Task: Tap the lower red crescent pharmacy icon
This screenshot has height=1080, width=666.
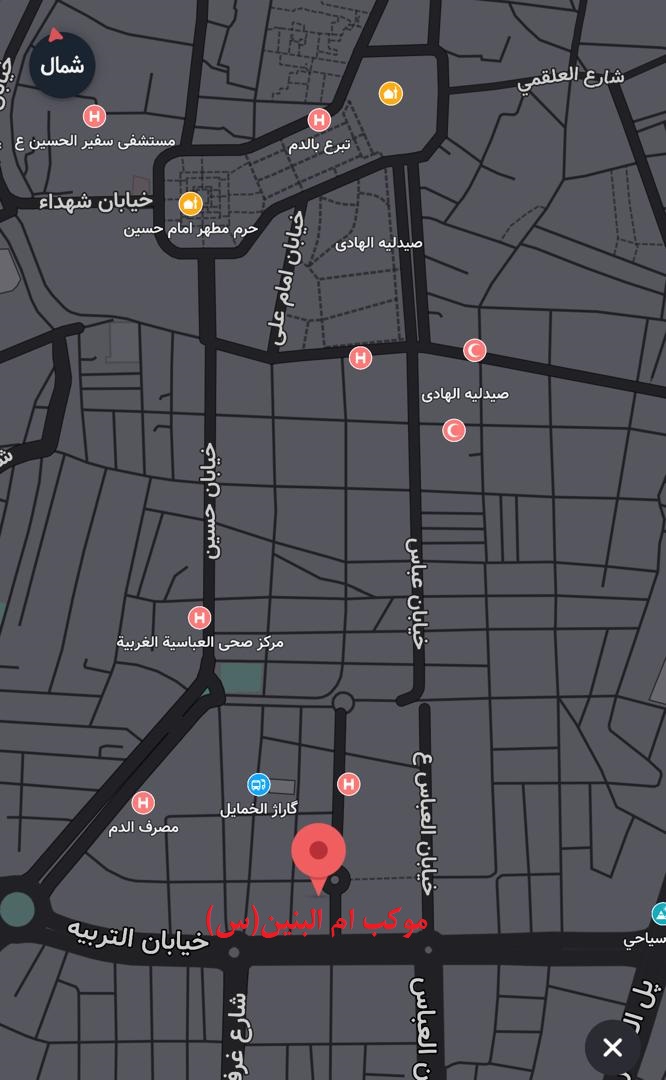Action: 454,430
